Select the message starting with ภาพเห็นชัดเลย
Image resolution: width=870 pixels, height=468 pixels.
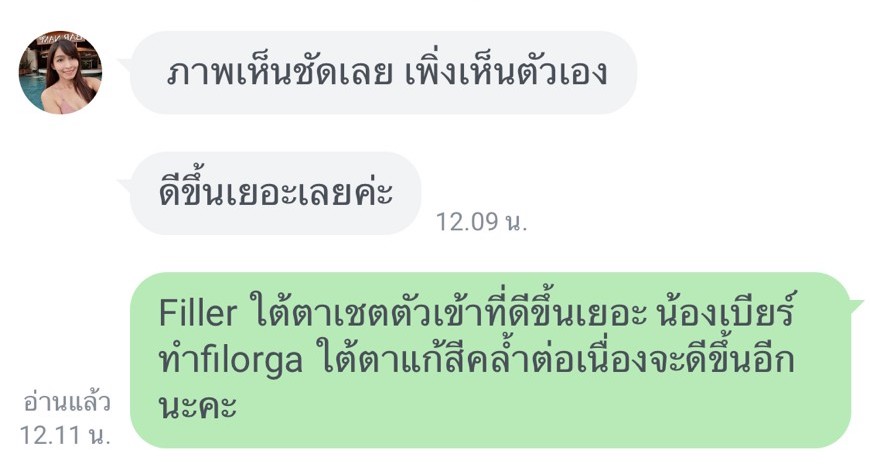click(x=383, y=73)
